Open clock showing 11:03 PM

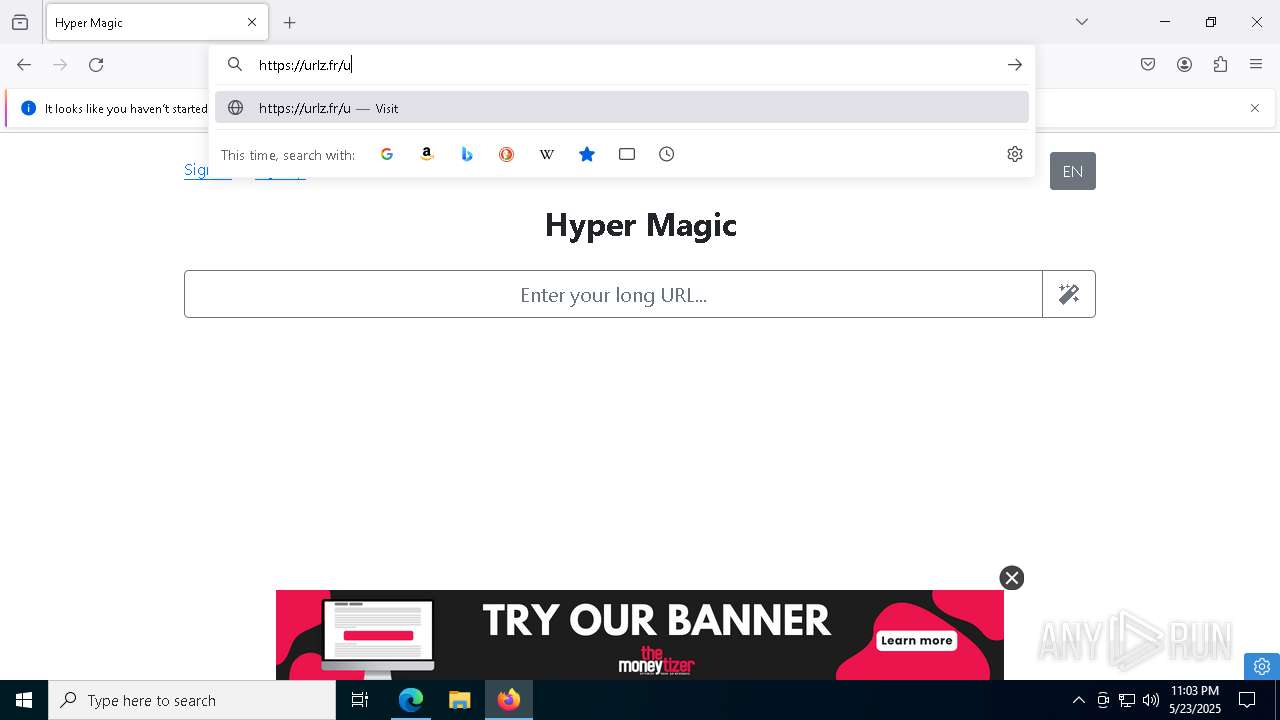(1195, 700)
